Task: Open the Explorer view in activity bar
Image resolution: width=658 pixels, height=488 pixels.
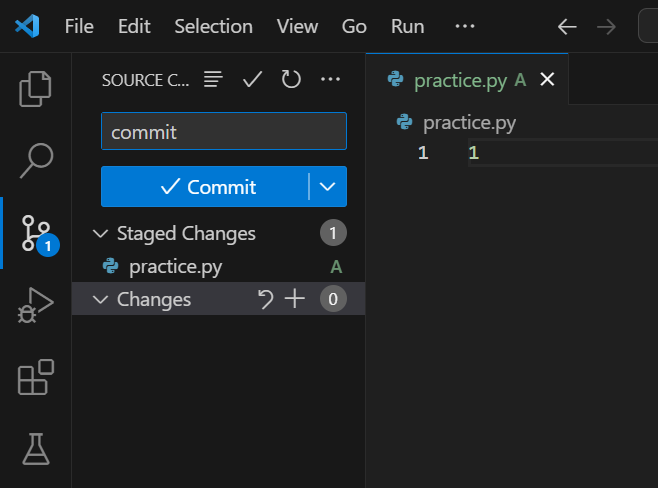Action: click(36, 89)
